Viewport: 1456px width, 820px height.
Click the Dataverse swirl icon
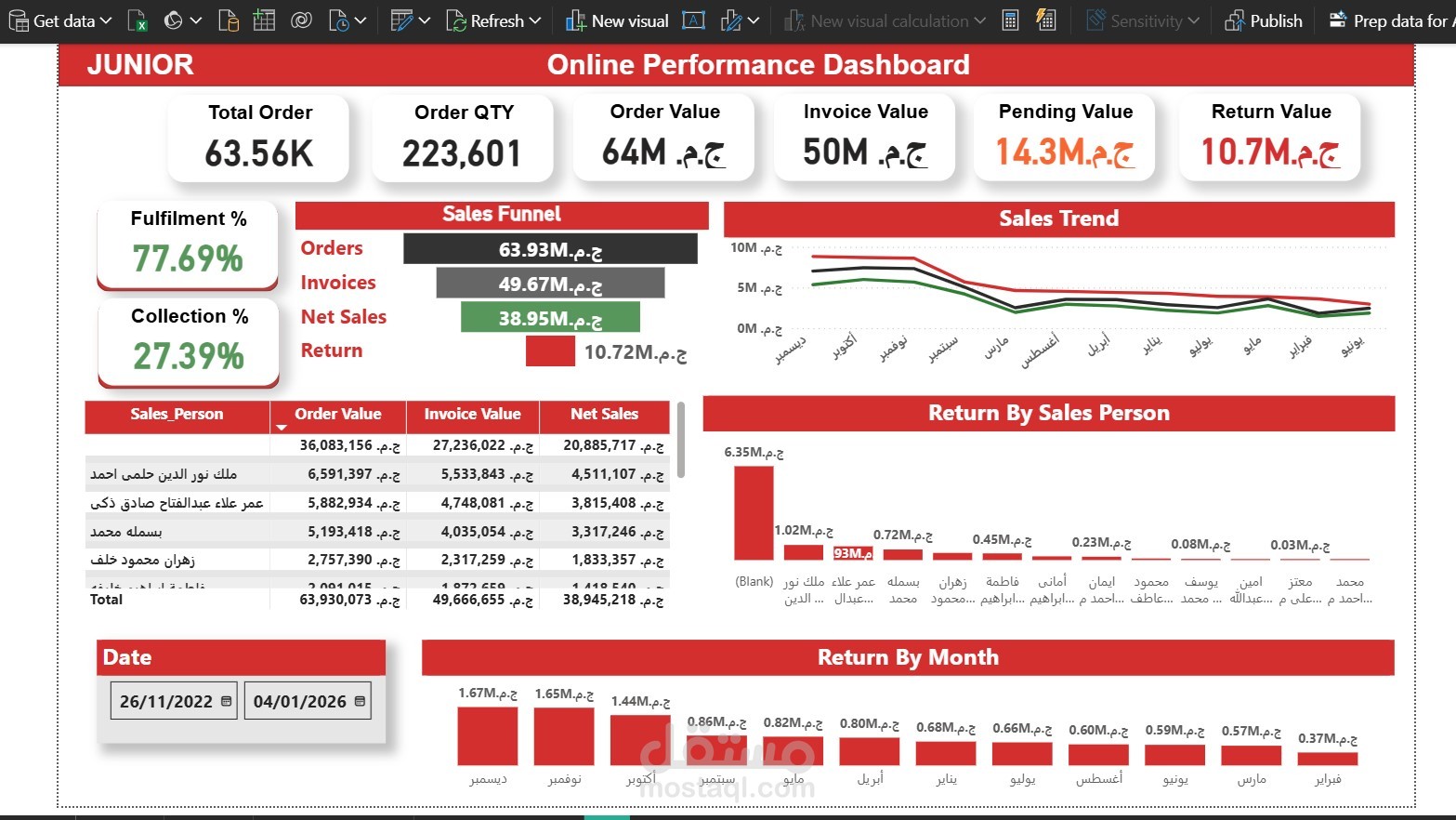tap(301, 20)
